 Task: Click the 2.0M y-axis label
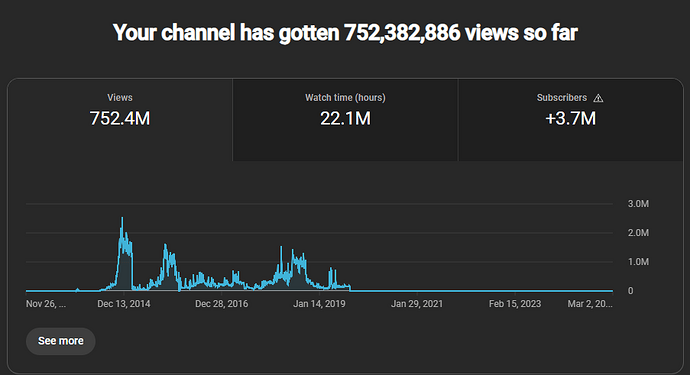coord(638,233)
